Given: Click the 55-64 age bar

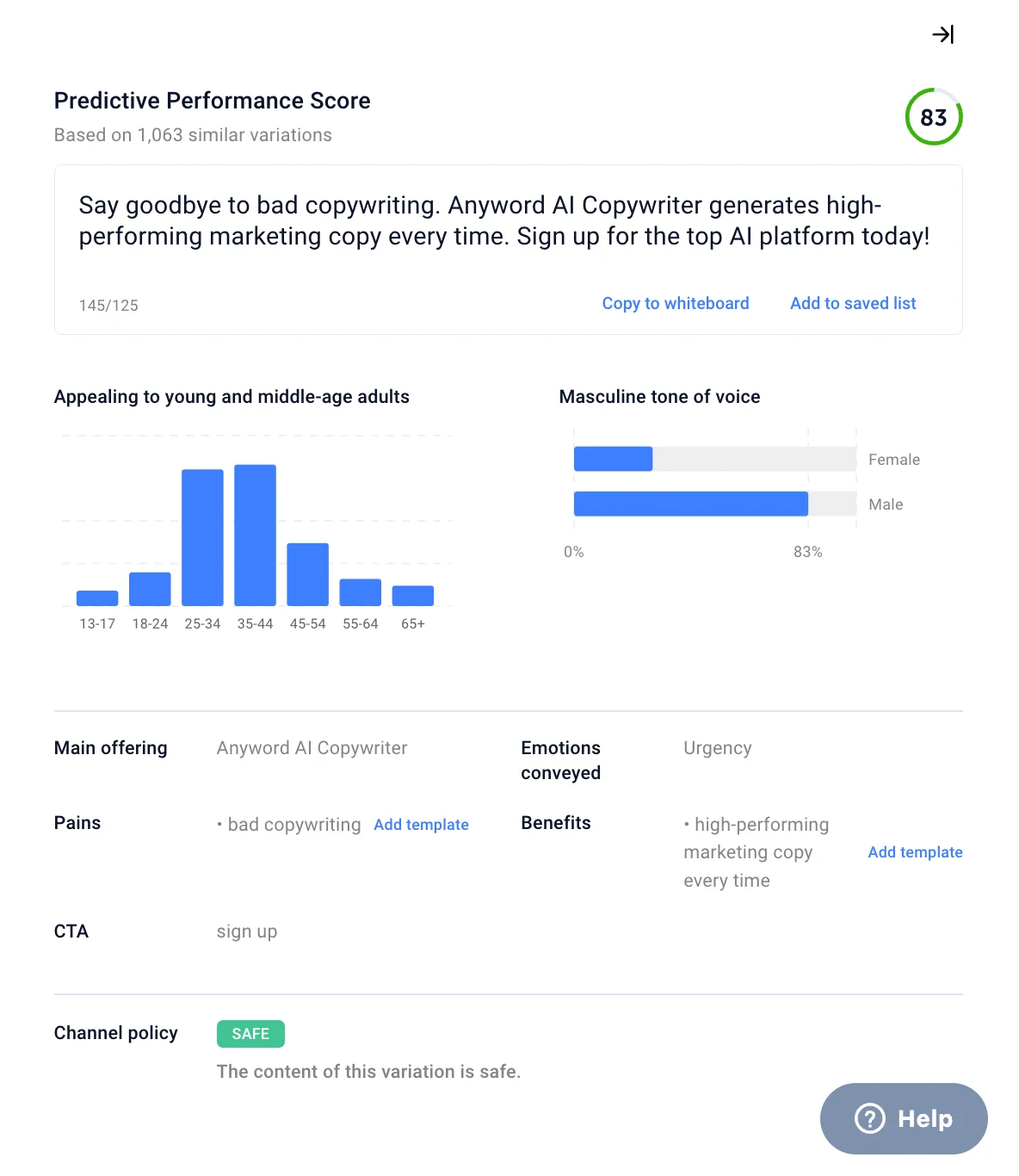Looking at the screenshot, I should click(360, 592).
